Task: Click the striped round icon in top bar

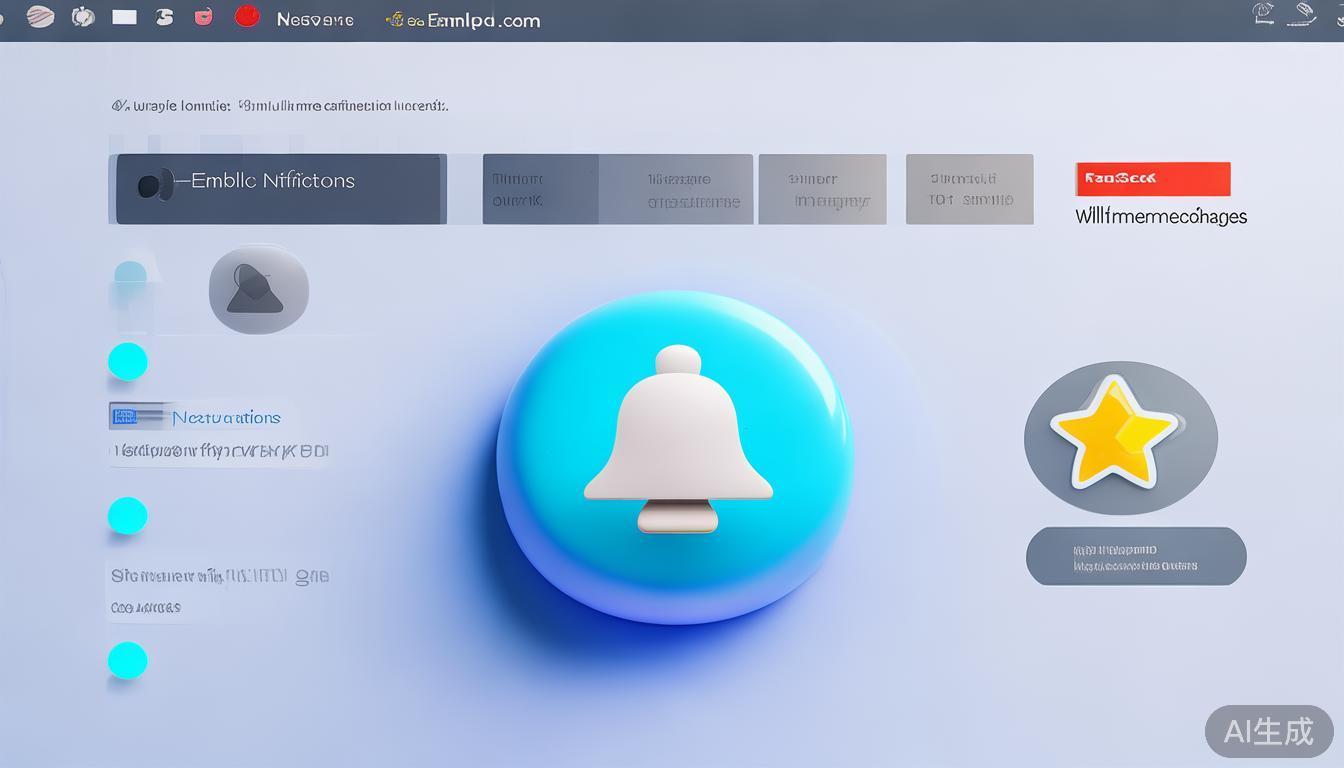Action: point(40,17)
